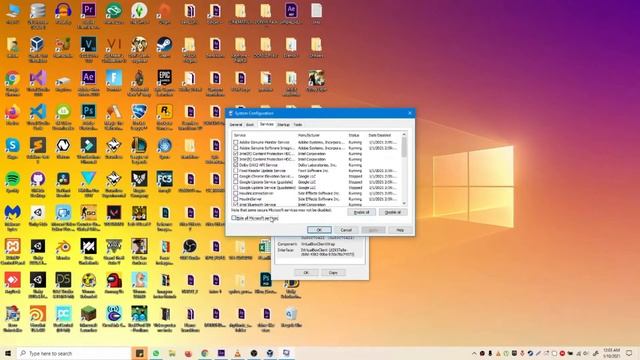Tick the Adobe Genuine Monitor Service checkbox

[236, 142]
